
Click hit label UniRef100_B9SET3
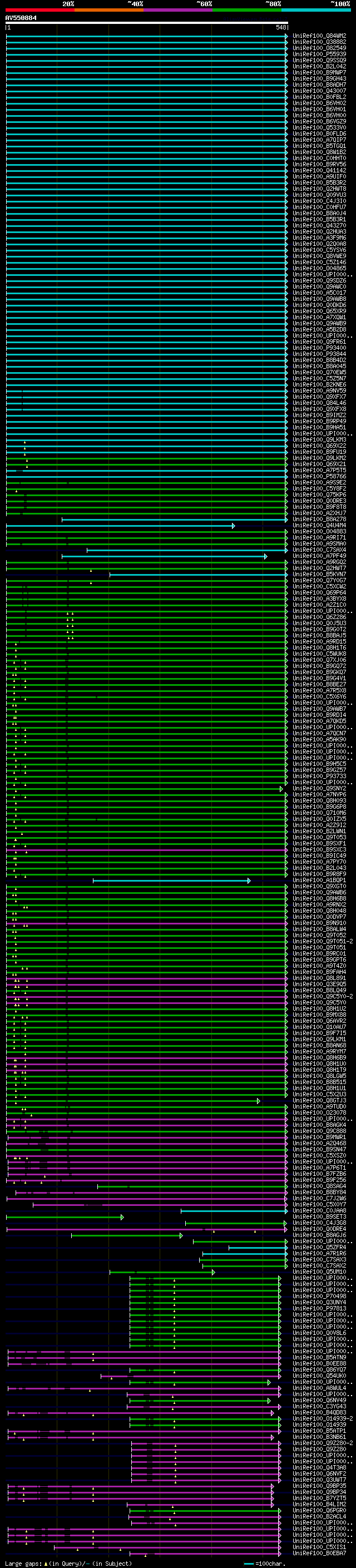pyautogui.click(x=319, y=1216)
